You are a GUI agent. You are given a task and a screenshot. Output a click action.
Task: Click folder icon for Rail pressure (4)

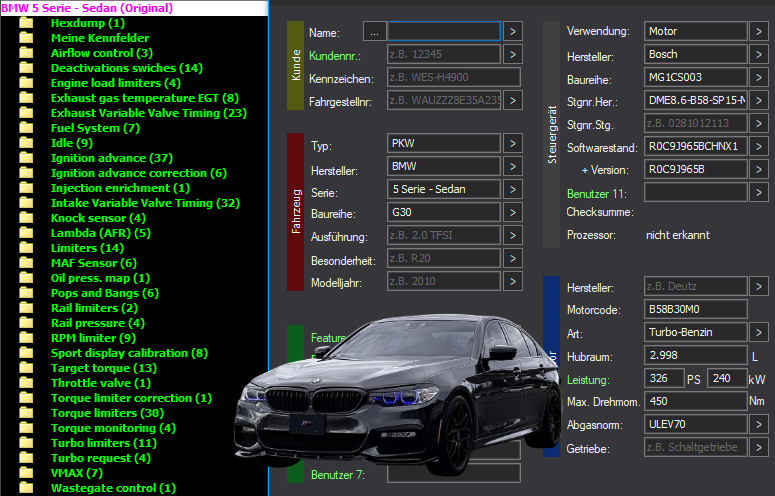26,323
